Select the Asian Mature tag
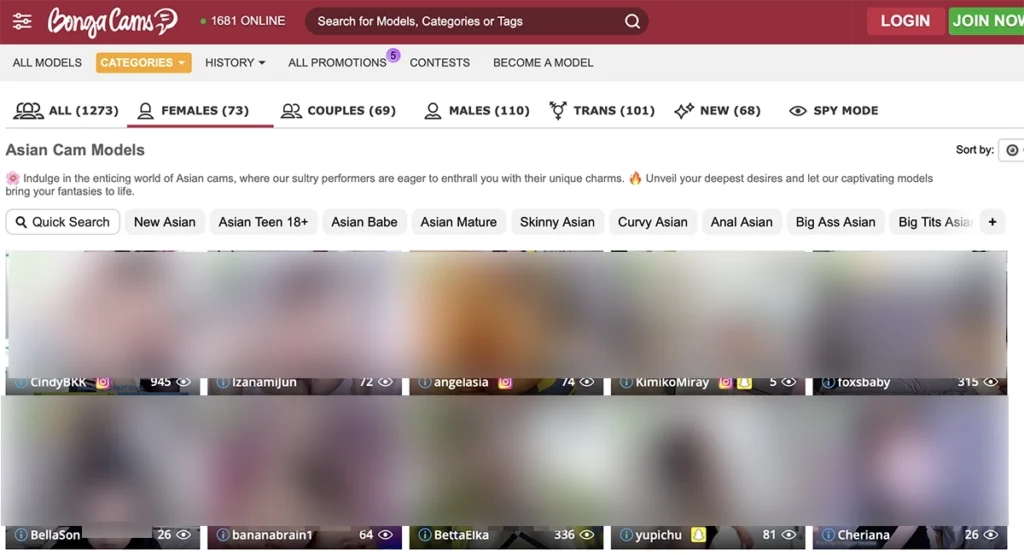The height and width of the screenshot is (555, 1024). coord(458,222)
